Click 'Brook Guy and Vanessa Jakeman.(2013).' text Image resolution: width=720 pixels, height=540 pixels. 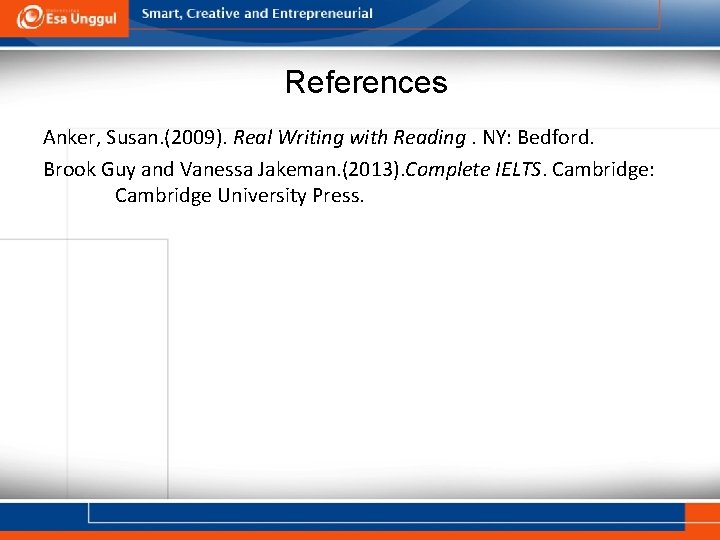[x=224, y=170]
